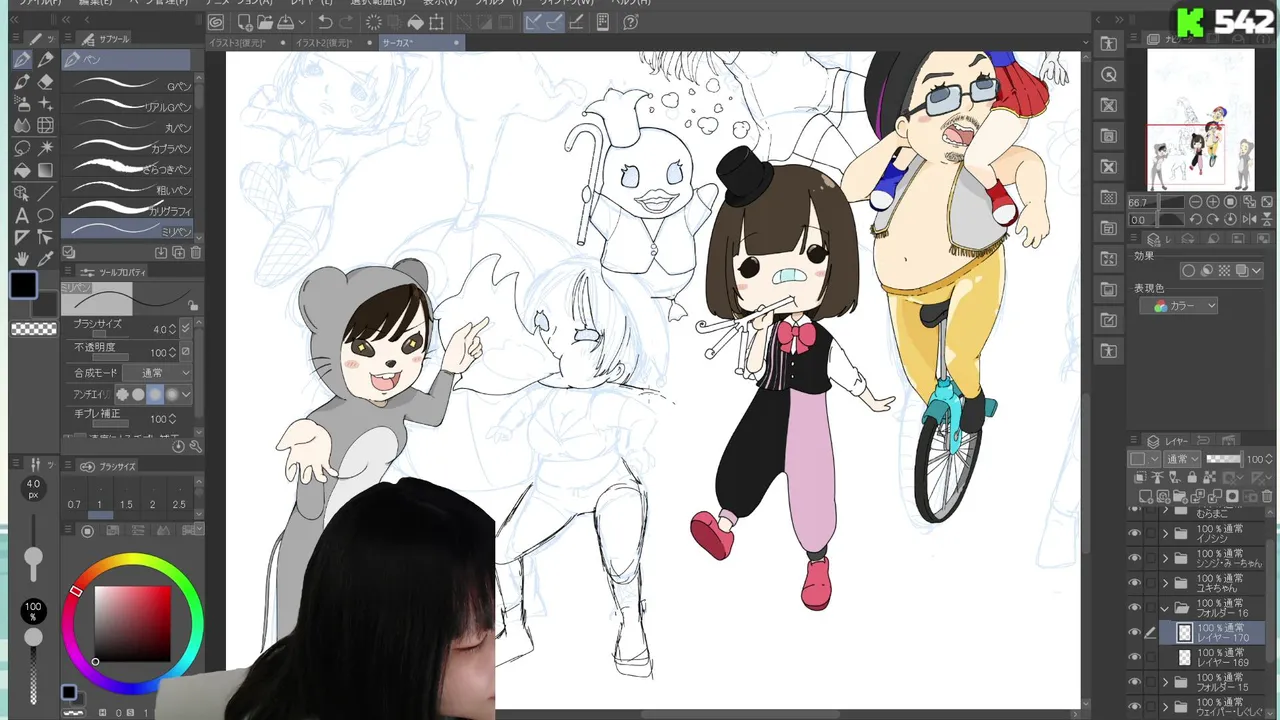Select the Straight line figure tool
1280x720 pixels.
click(45, 193)
